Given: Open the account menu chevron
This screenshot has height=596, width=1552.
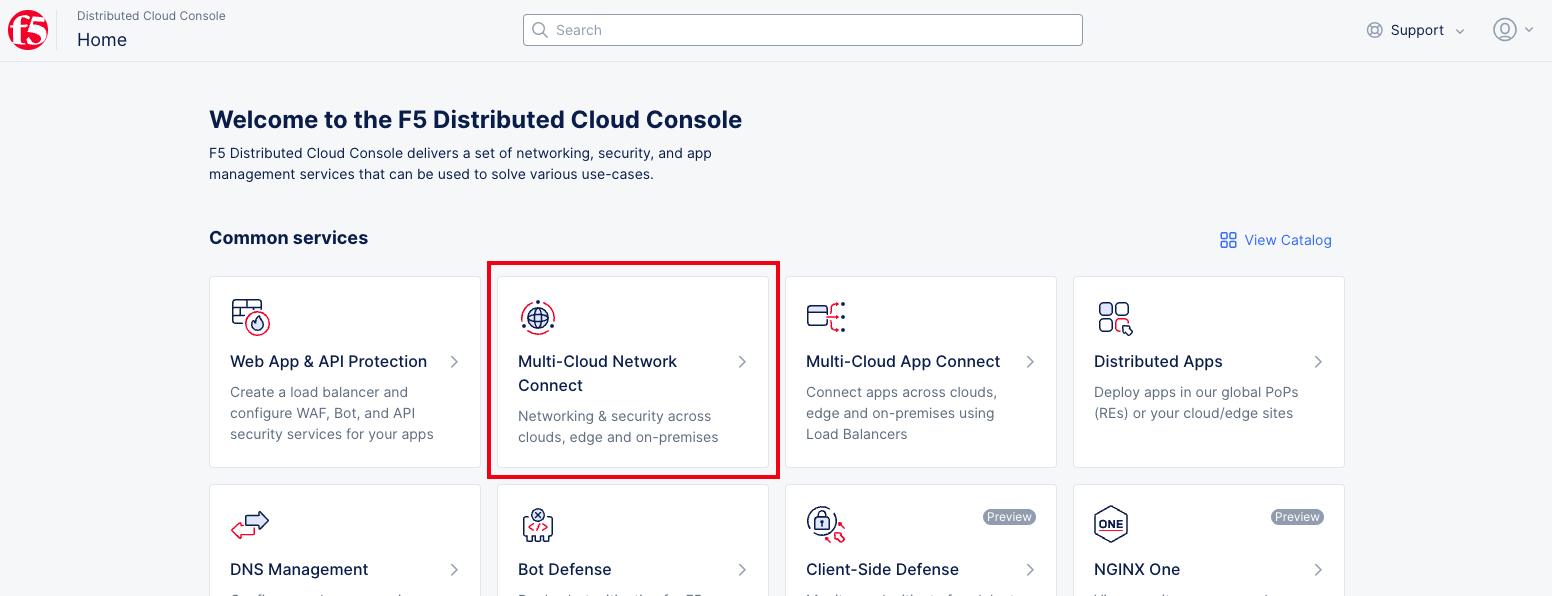Looking at the screenshot, I should [1528, 29].
